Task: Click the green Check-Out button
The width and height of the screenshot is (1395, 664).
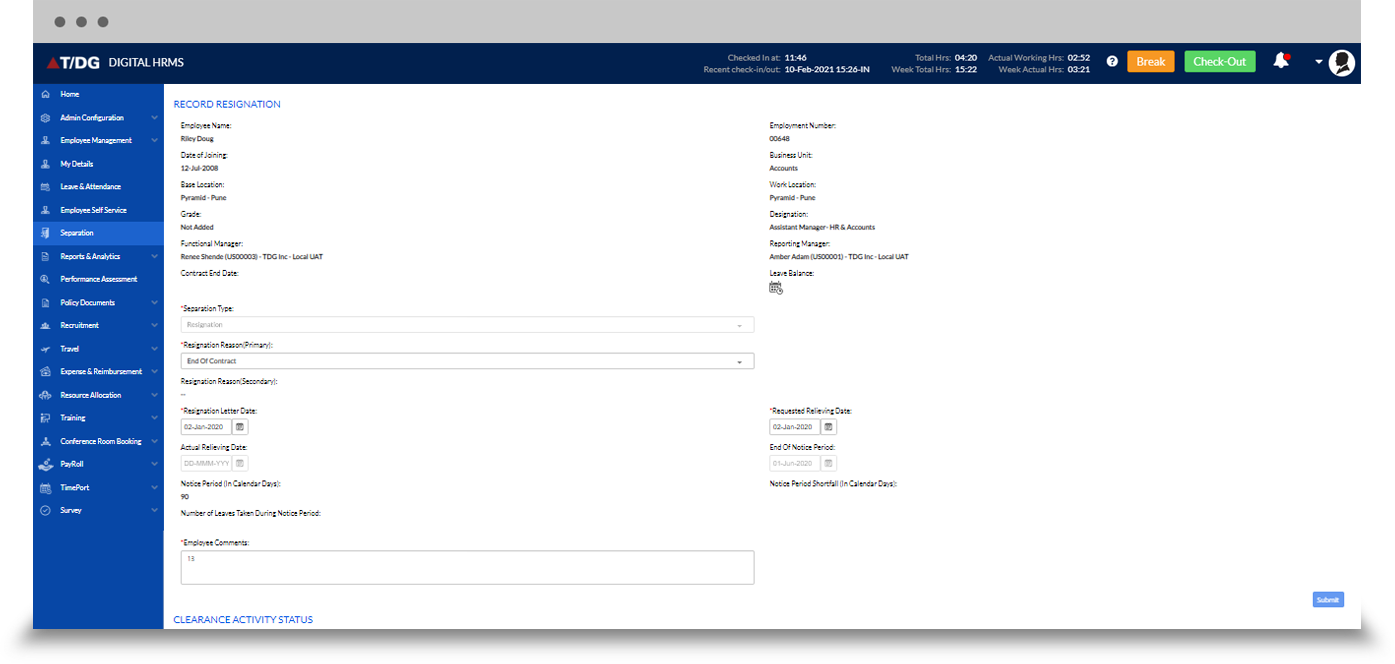Action: [1220, 62]
